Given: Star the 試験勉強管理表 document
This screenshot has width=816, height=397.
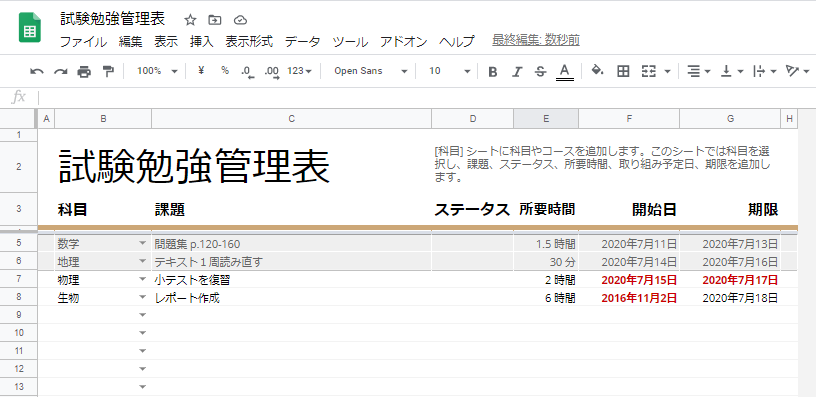Looking at the screenshot, I should [x=190, y=20].
